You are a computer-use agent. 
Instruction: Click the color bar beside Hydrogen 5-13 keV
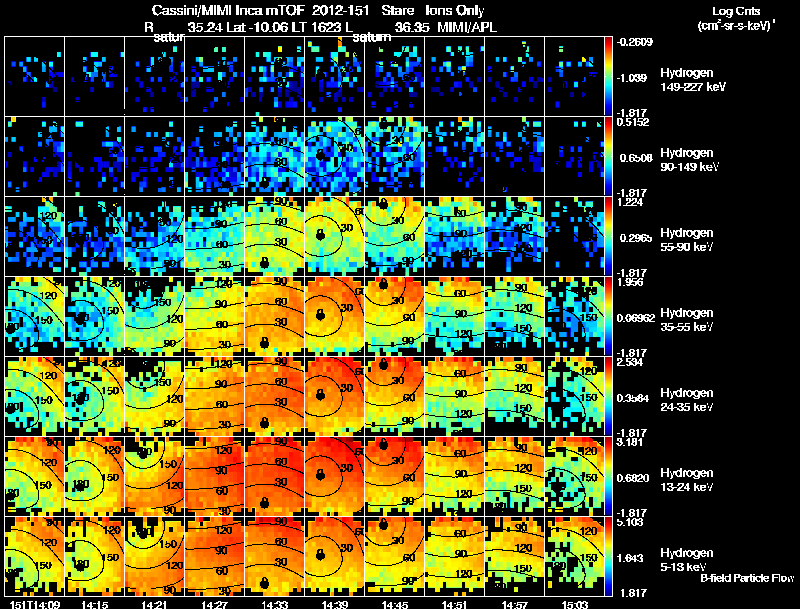click(x=608, y=557)
